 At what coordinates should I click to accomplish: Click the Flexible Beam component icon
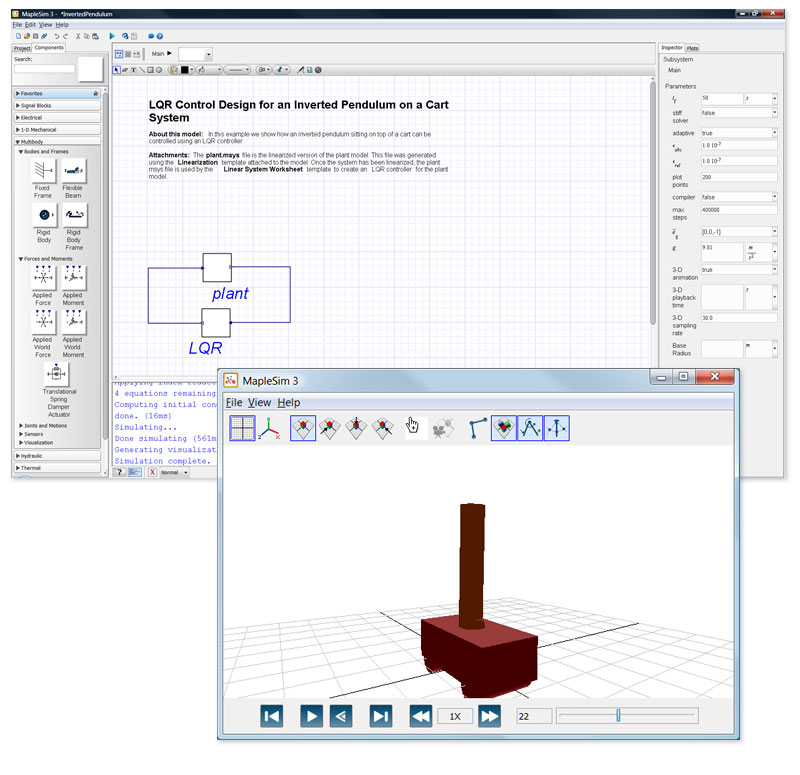(x=73, y=171)
